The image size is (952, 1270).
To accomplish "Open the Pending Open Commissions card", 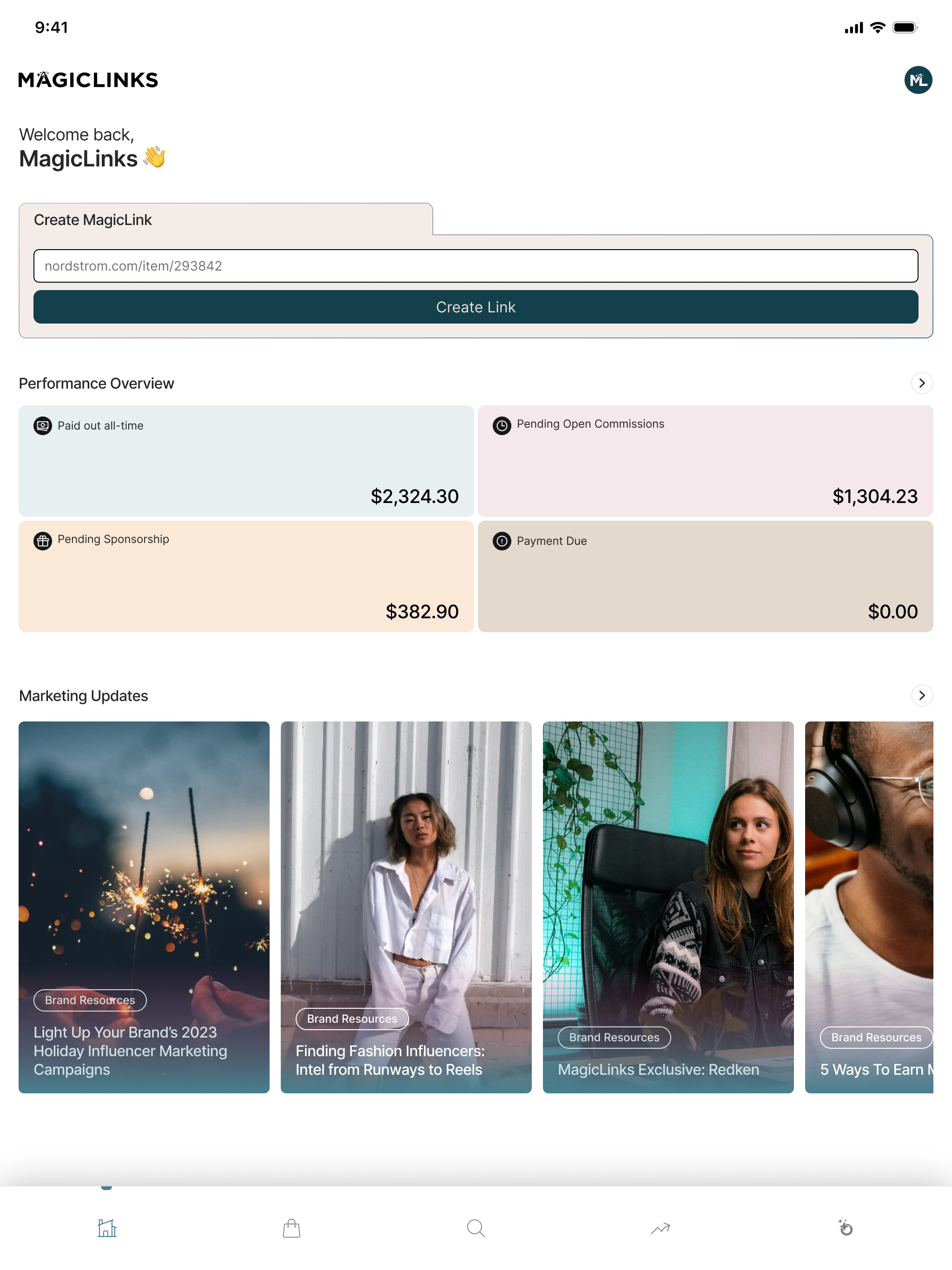I will coord(705,461).
